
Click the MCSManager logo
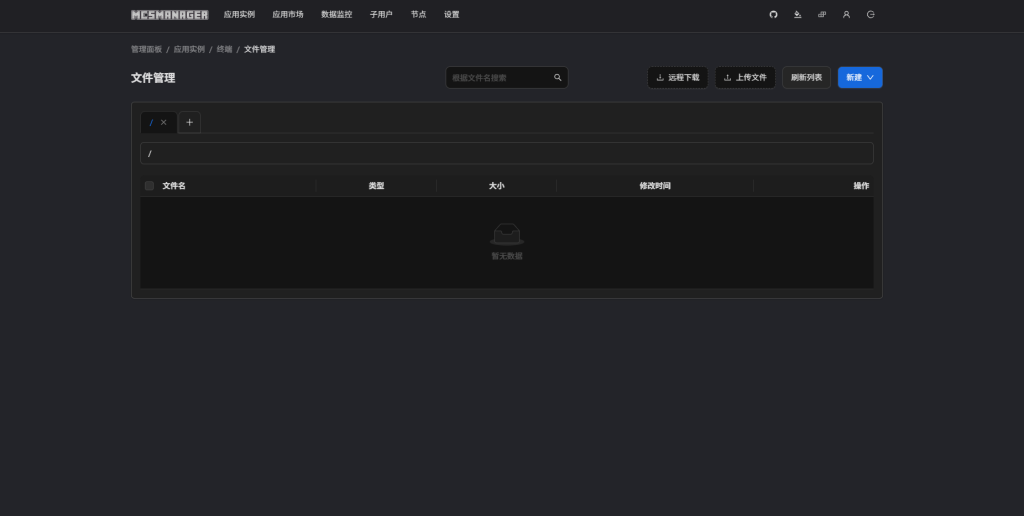tap(169, 15)
